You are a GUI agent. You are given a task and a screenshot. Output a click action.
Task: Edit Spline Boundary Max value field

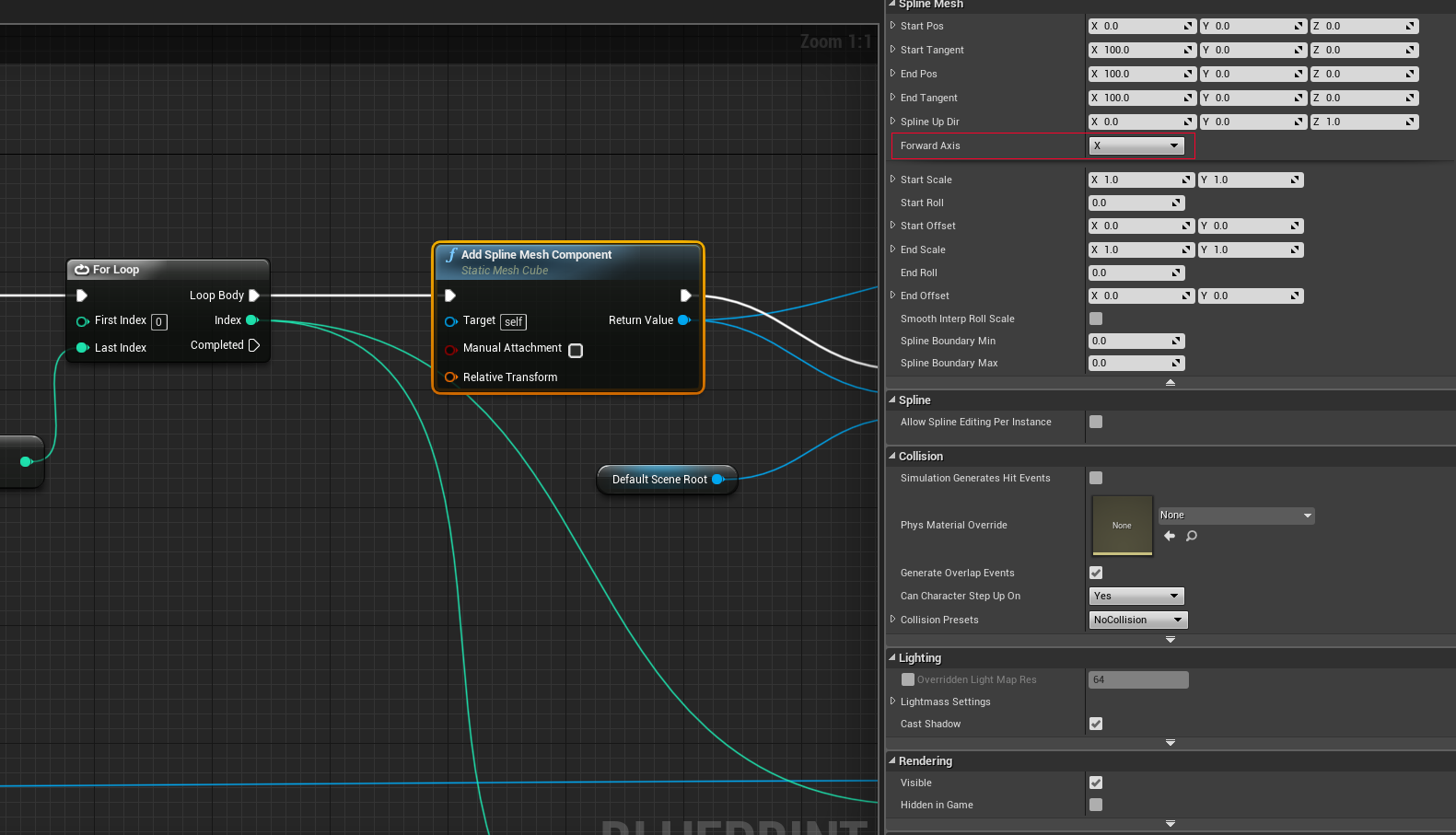[1136, 363]
